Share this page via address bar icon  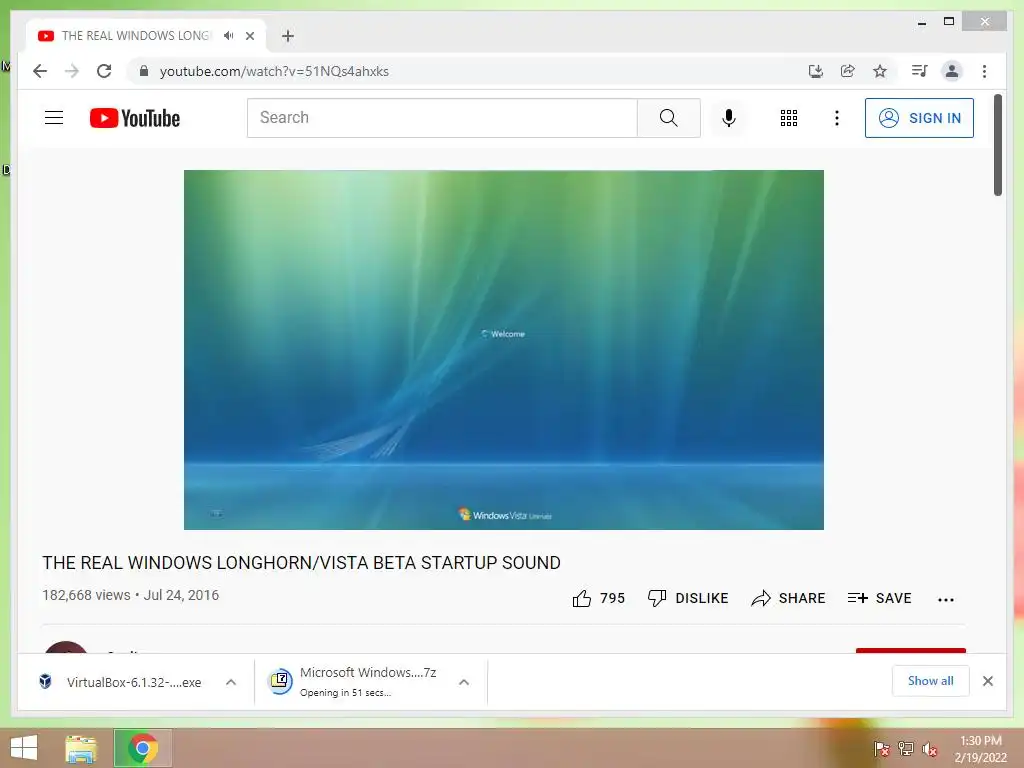point(848,71)
